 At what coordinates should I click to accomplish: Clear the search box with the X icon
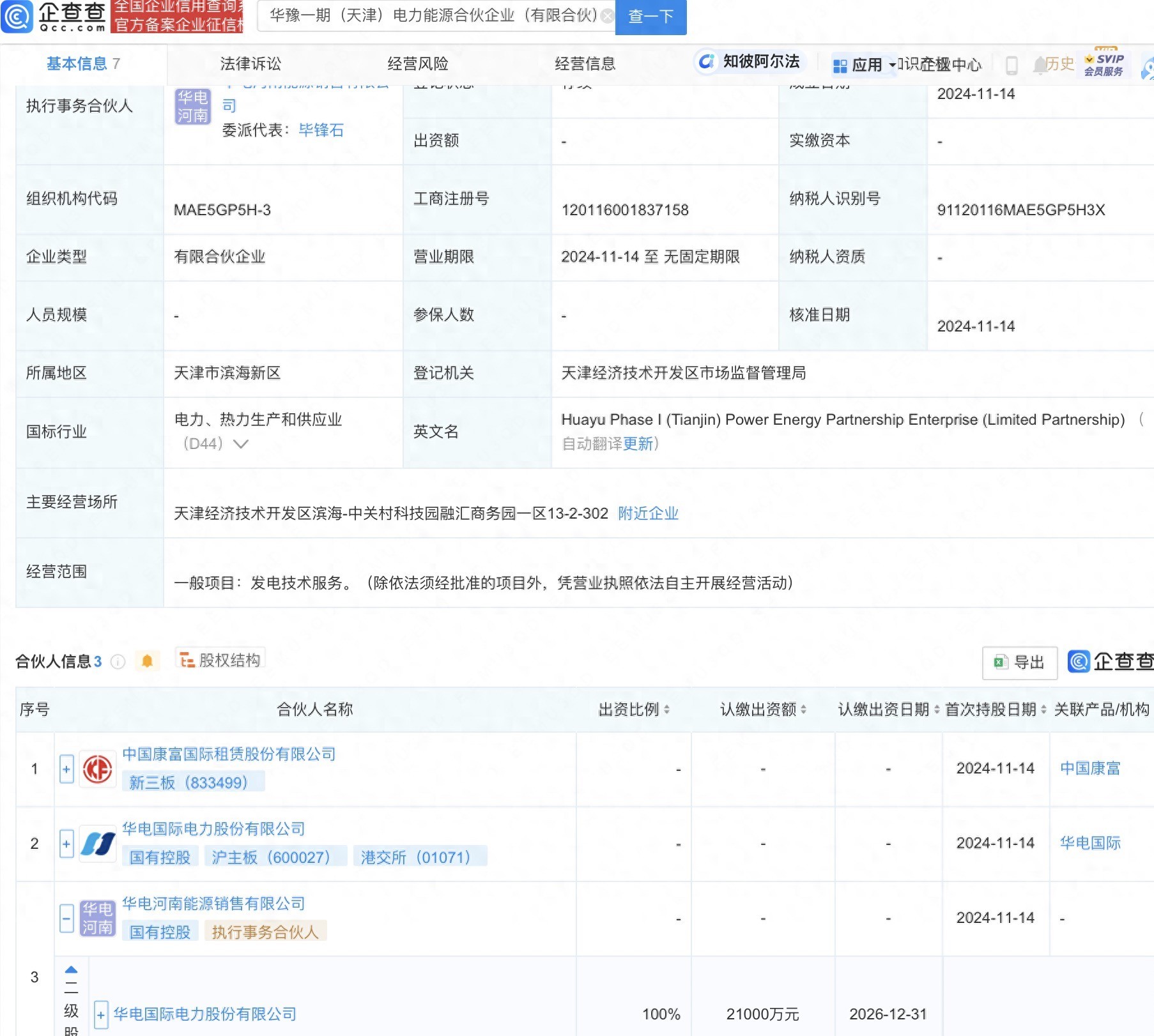pos(608,16)
